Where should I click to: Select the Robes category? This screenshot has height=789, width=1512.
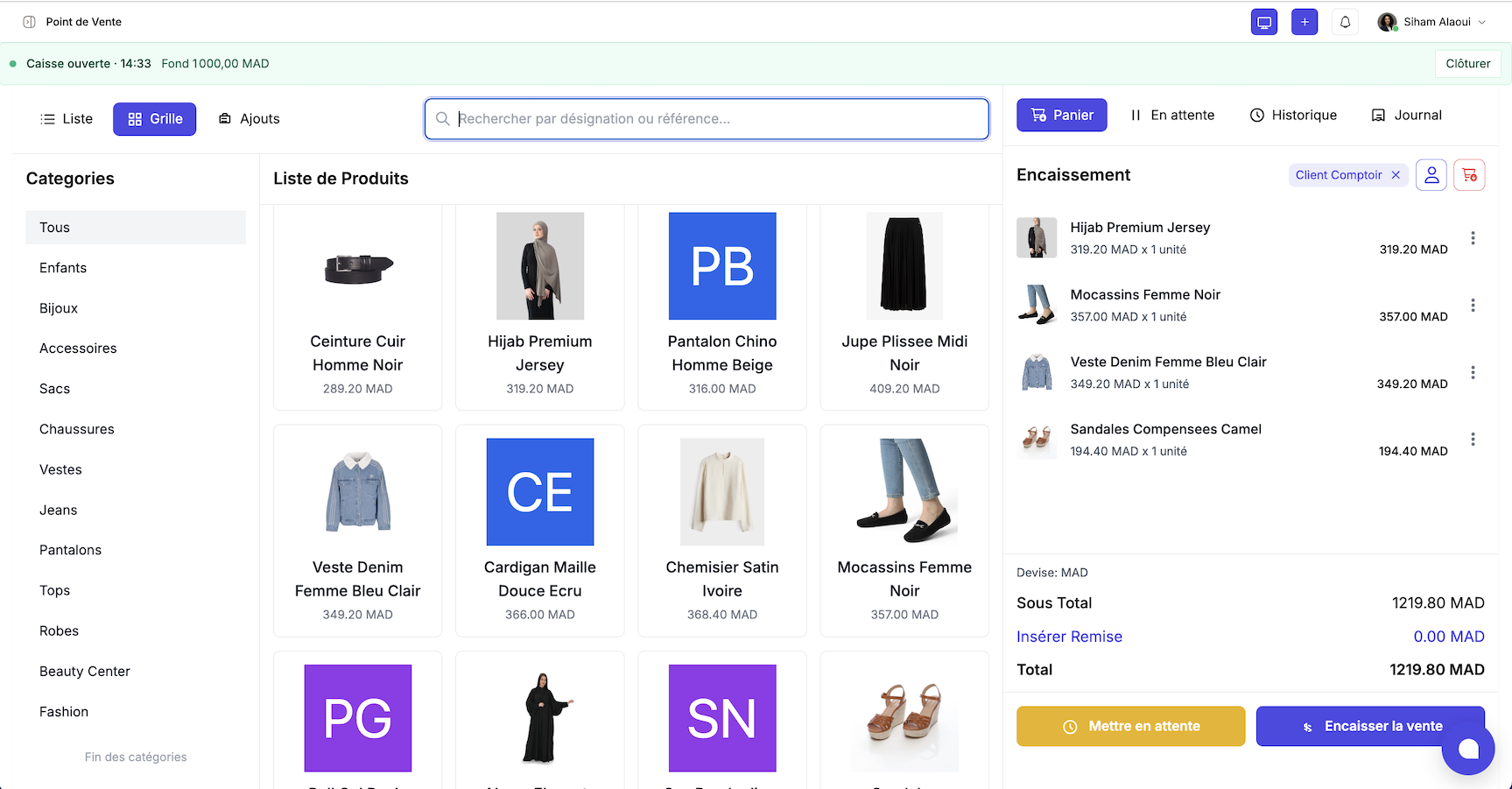click(x=136, y=630)
